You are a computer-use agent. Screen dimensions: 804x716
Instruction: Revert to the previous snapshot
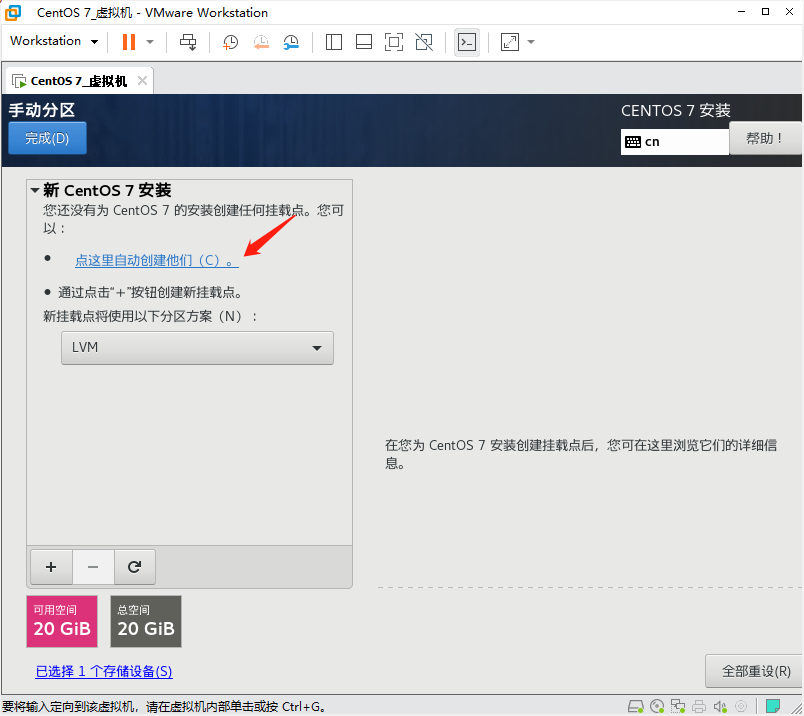[261, 42]
